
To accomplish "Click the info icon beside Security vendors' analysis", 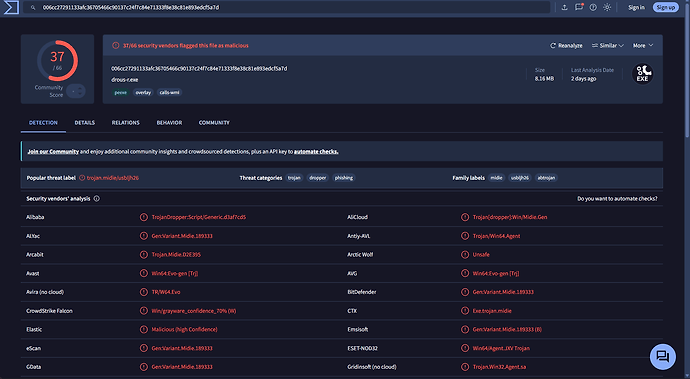I will [x=96, y=199].
